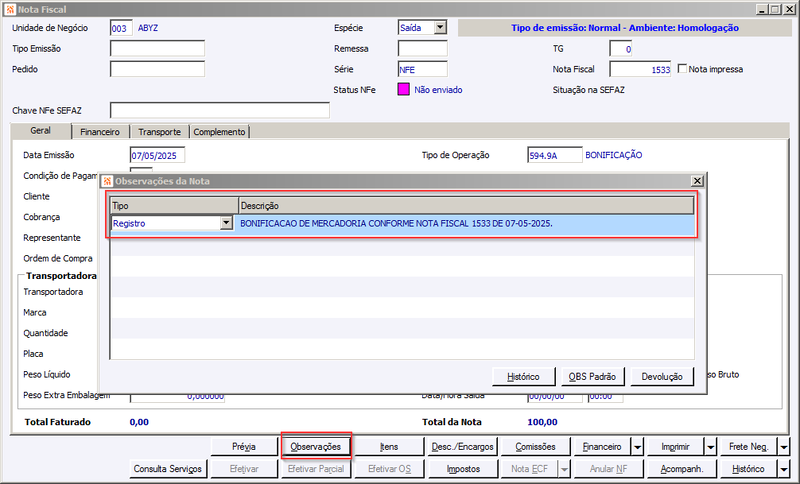Expand the arrow beside Frete Neg. button
This screenshot has height=484, width=800.
pyautogui.click(x=784, y=447)
